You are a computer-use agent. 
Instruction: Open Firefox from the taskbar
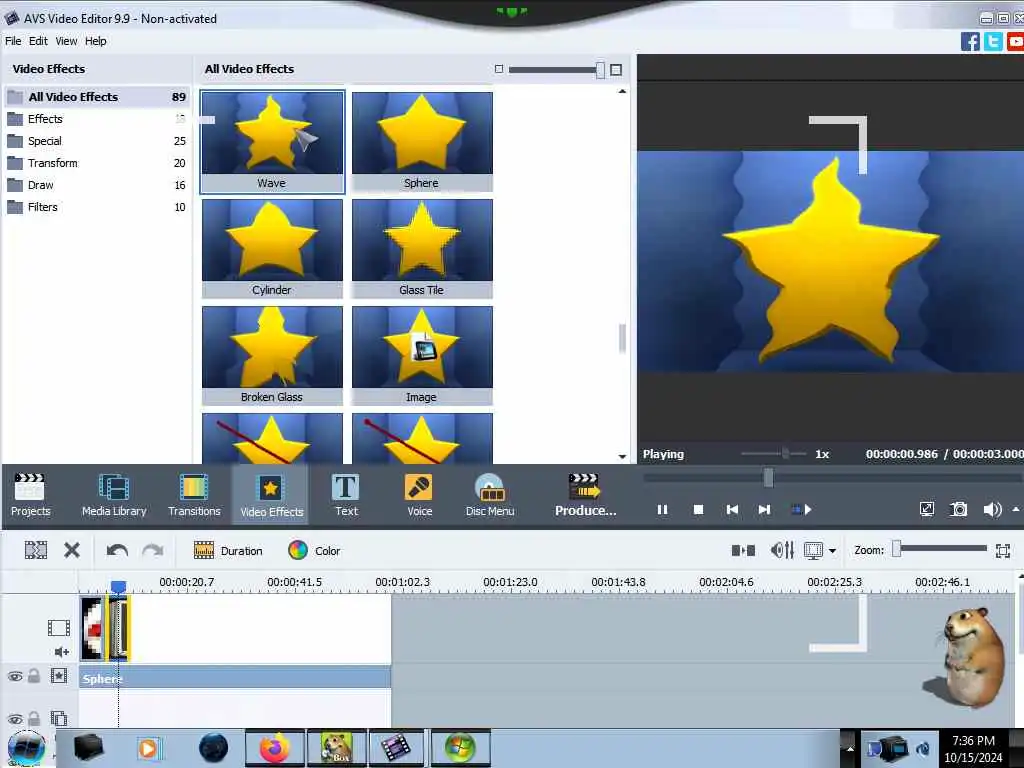[275, 748]
